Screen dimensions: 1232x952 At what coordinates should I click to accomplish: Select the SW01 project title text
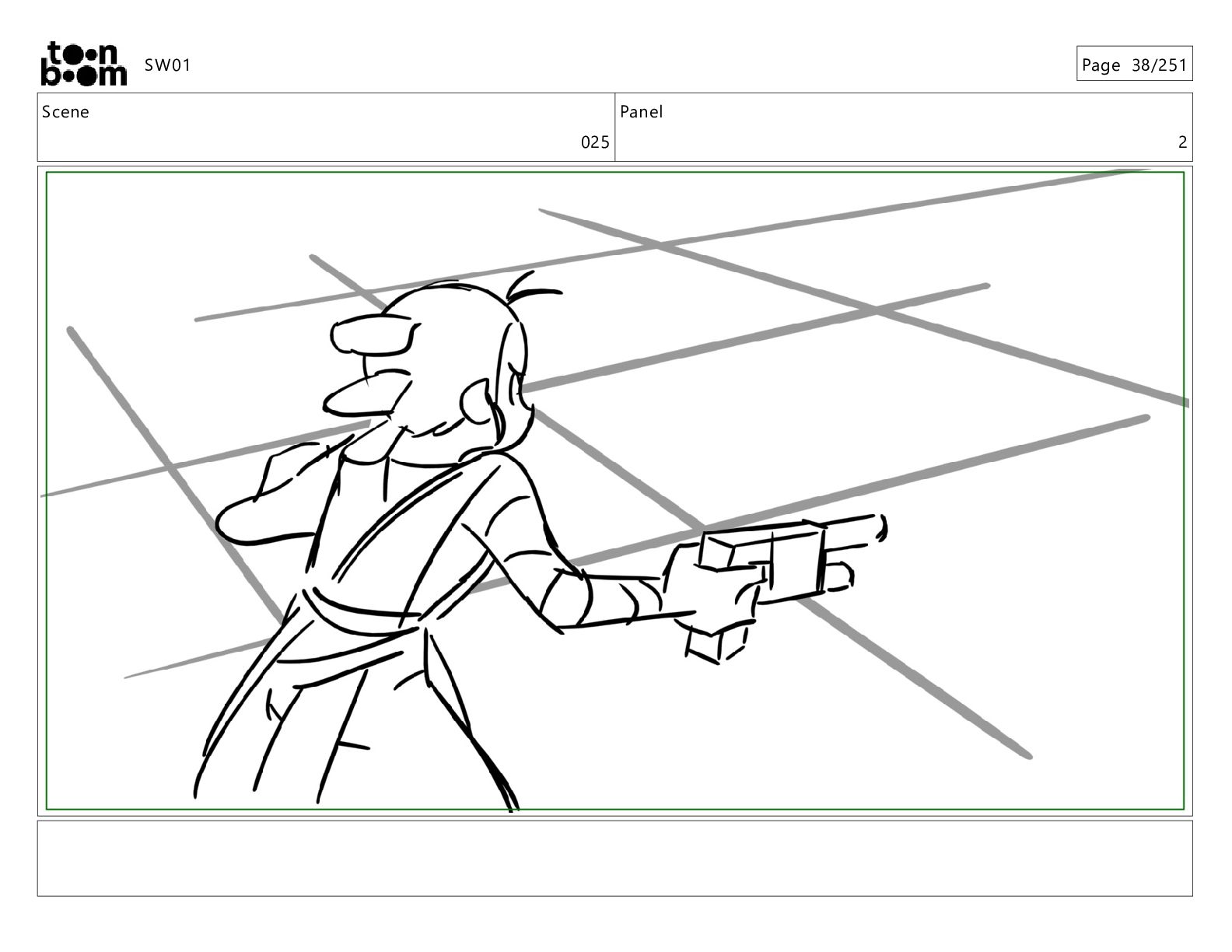click(167, 65)
